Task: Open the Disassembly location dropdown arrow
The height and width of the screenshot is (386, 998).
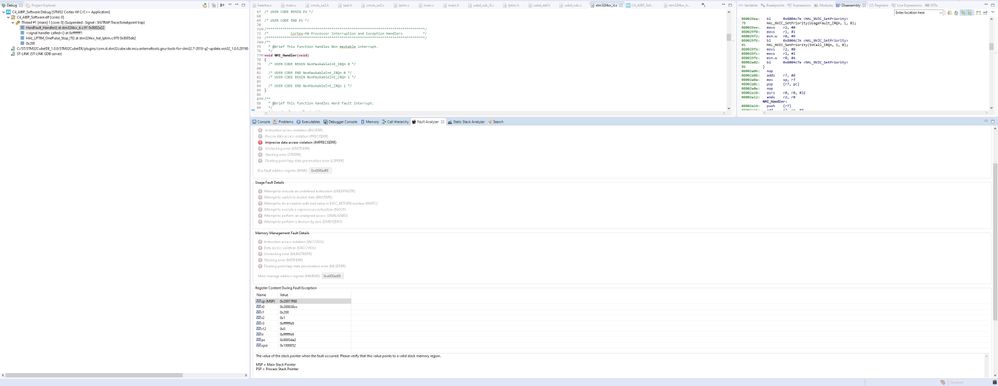Action: tap(941, 13)
